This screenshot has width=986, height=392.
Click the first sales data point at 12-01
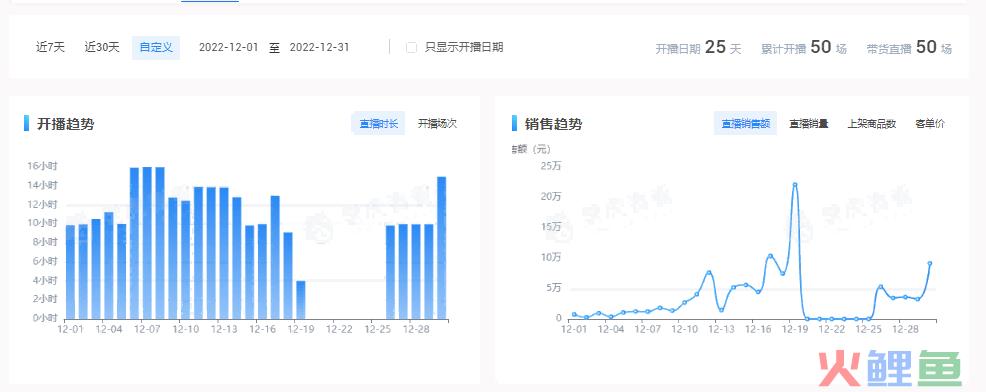[x=574, y=314]
